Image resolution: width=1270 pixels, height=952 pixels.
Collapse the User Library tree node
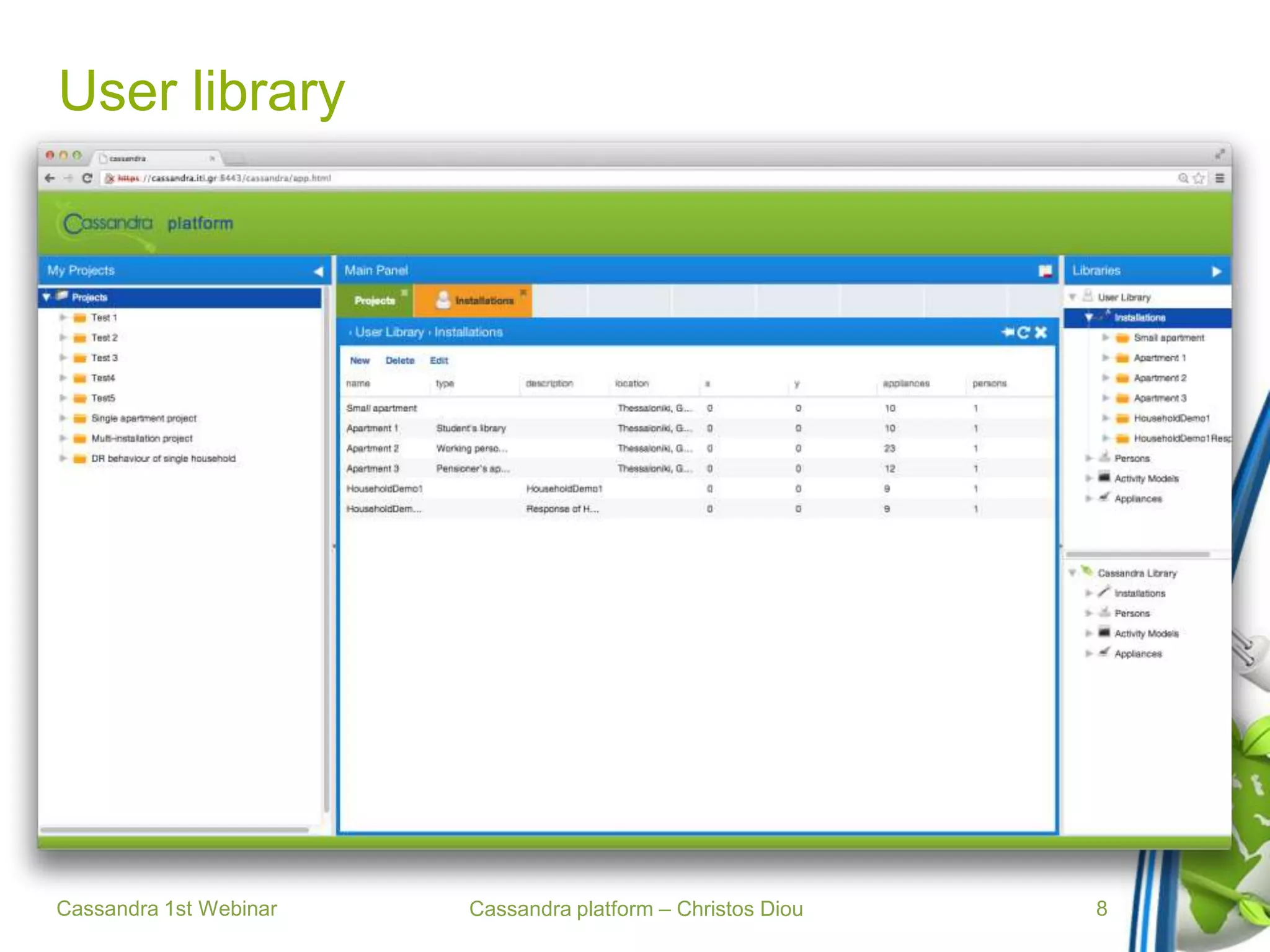click(x=1072, y=297)
